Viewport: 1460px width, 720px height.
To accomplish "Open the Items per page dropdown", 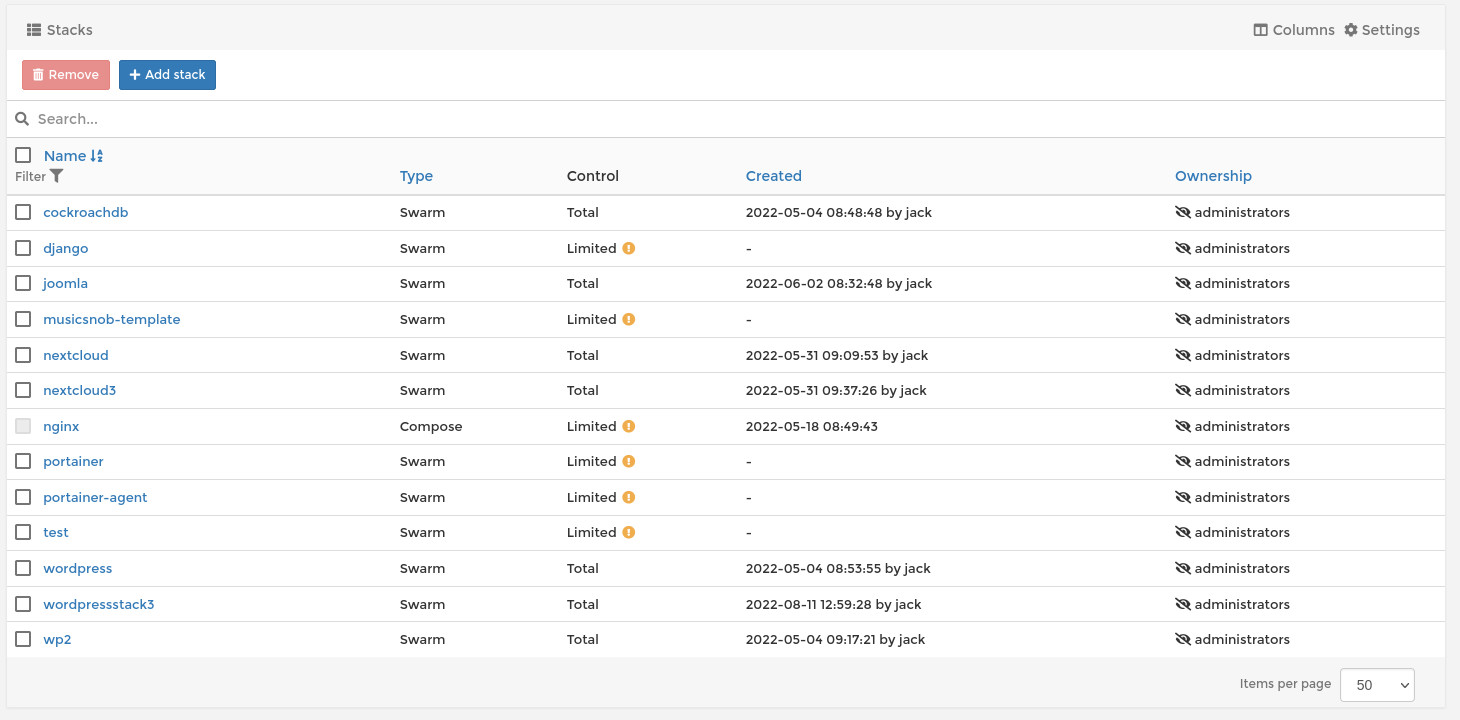I will pos(1377,685).
